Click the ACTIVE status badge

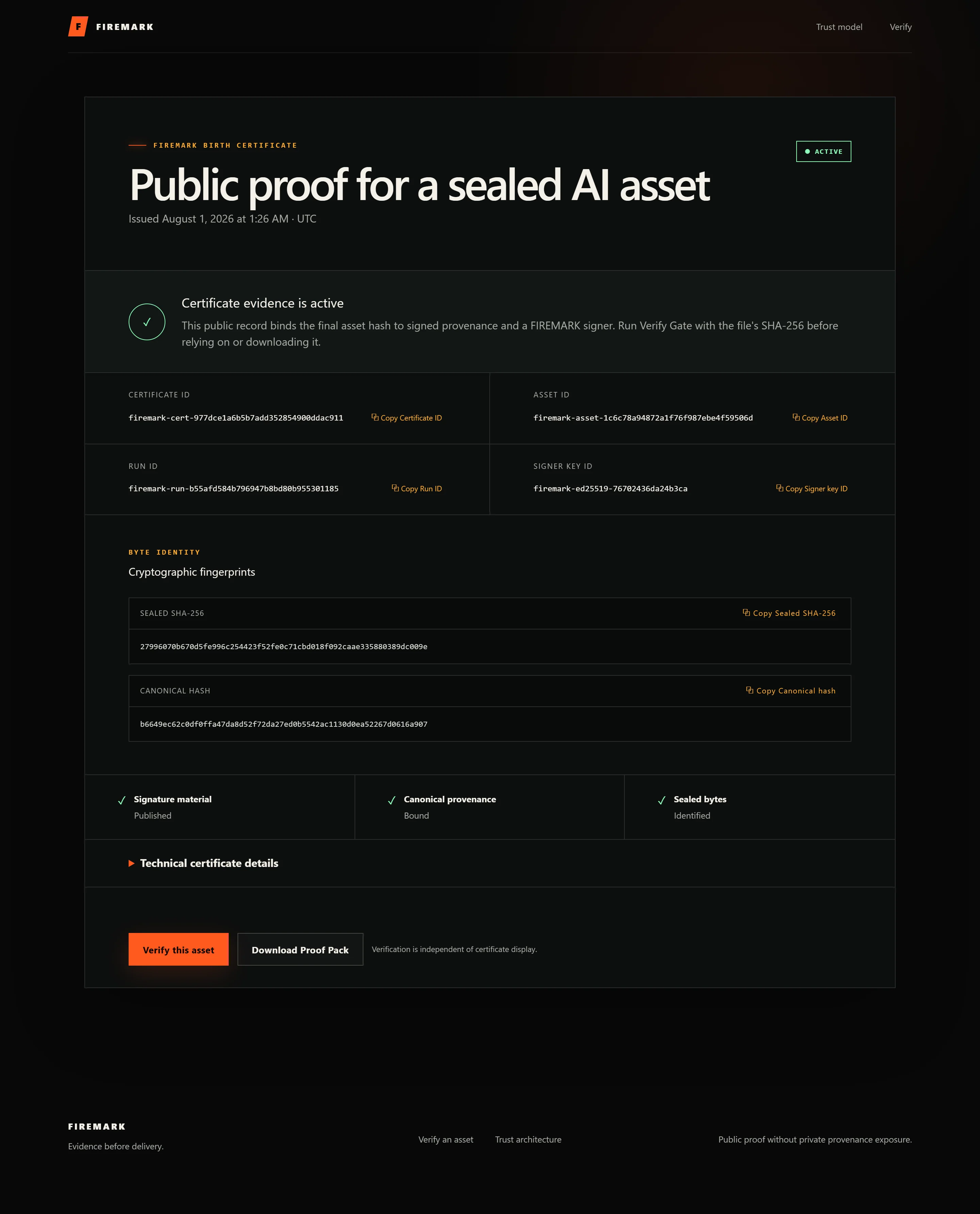click(x=823, y=151)
